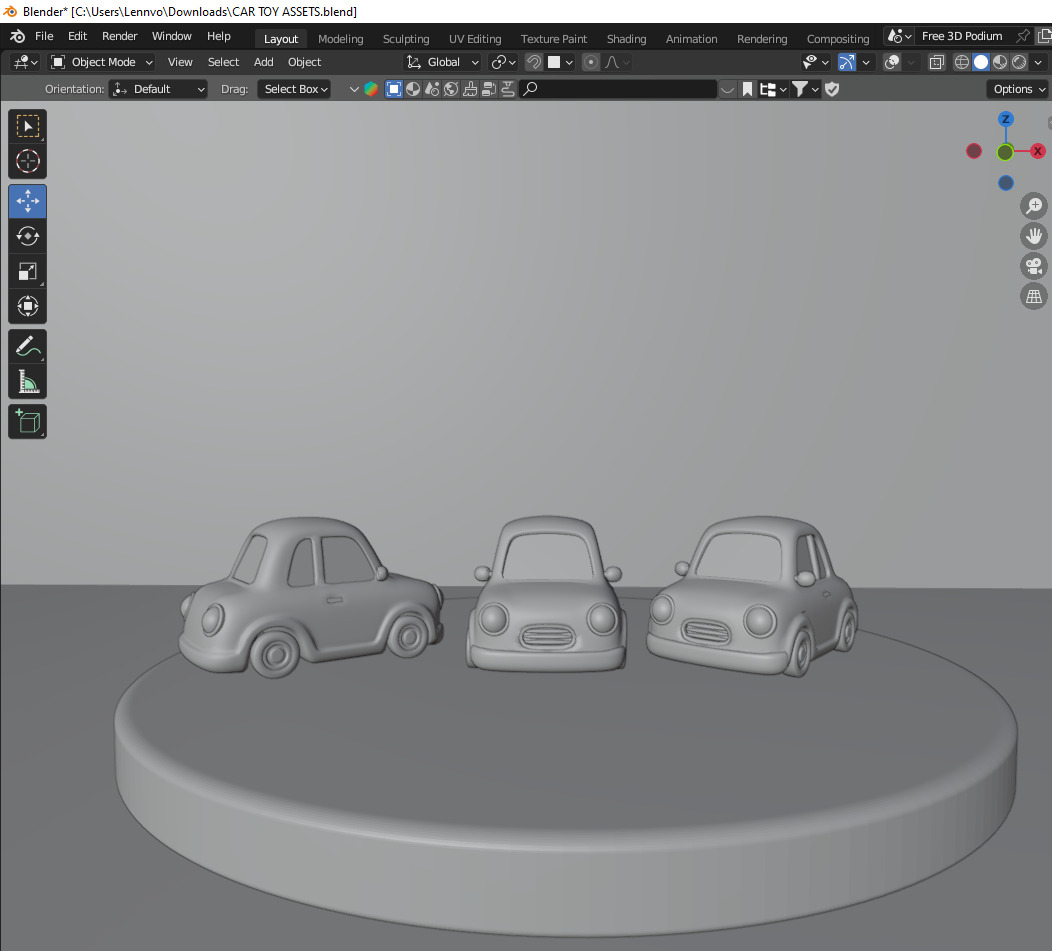
Task: Click the bookmark icon beside search field
Action: click(x=747, y=89)
